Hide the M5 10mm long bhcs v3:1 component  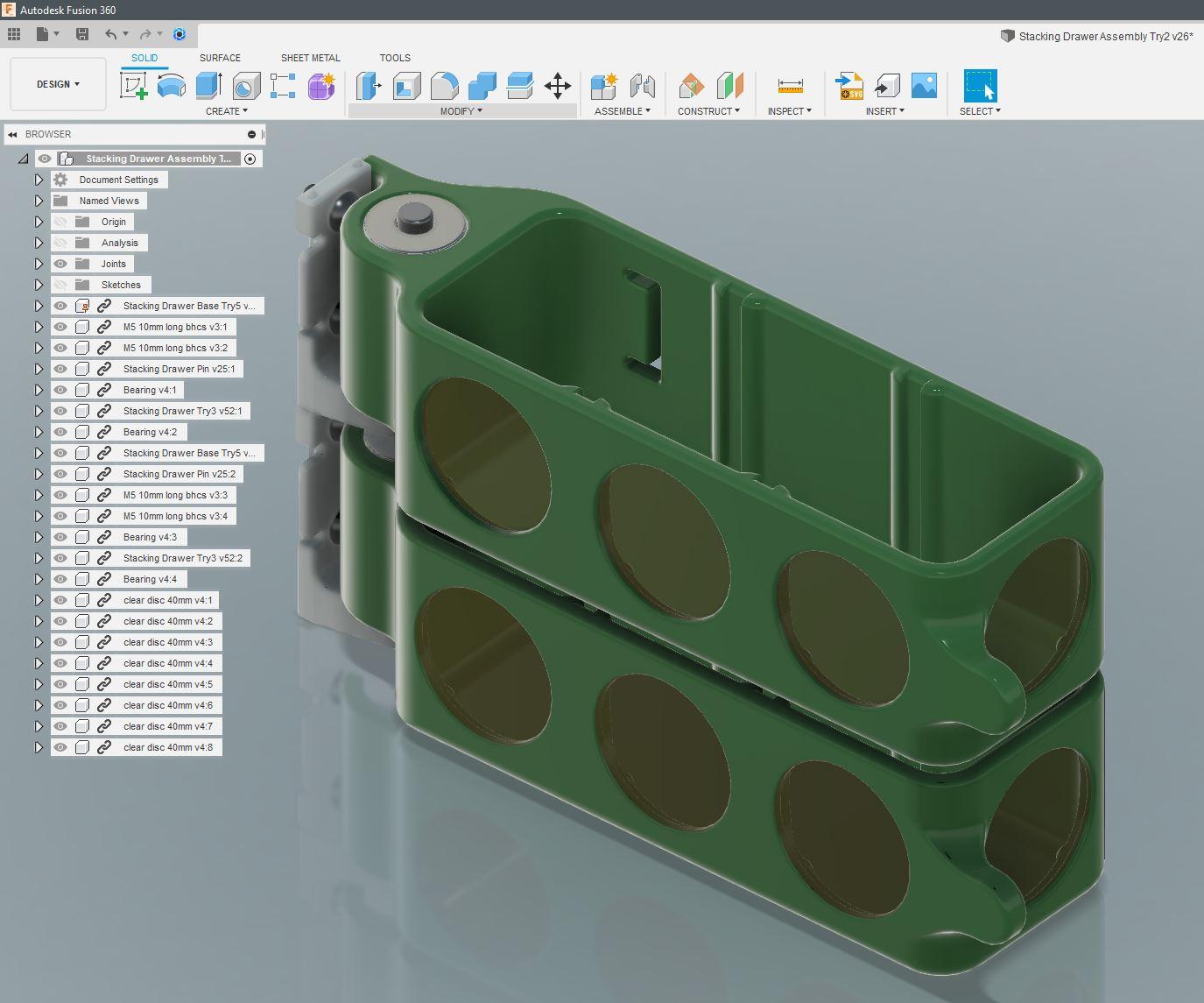coord(60,327)
